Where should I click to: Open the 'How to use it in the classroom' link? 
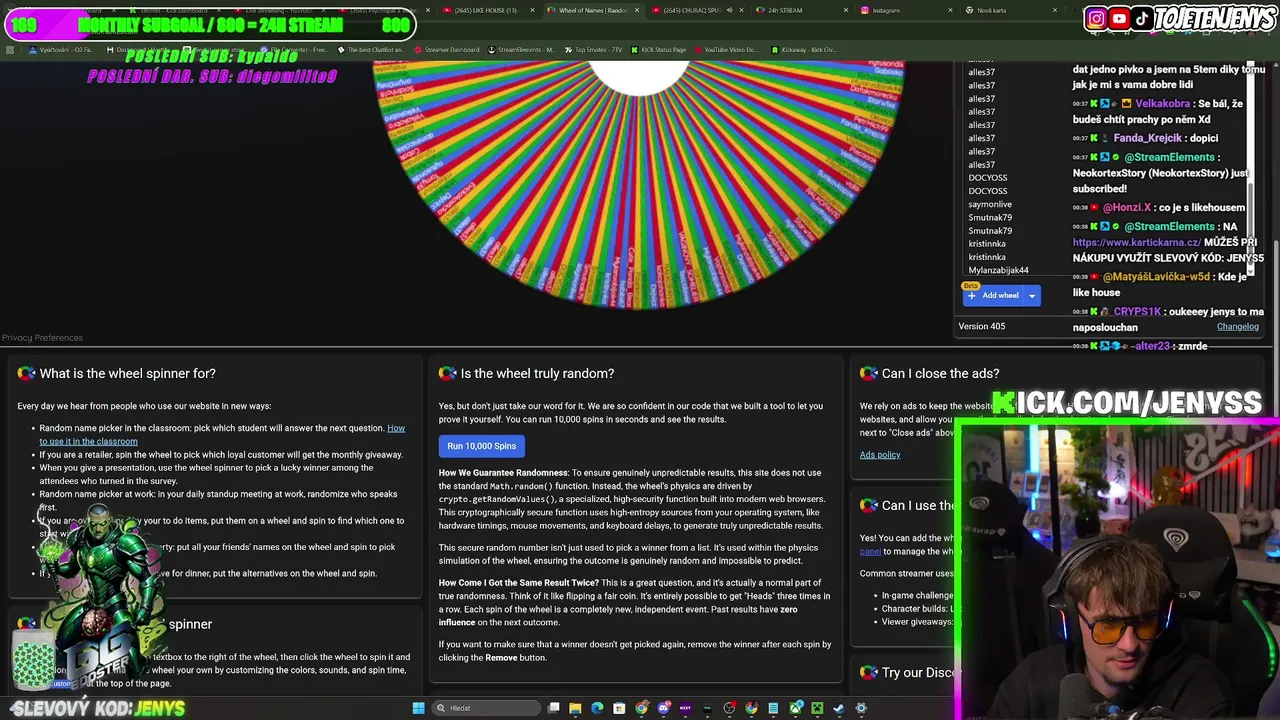point(222,434)
